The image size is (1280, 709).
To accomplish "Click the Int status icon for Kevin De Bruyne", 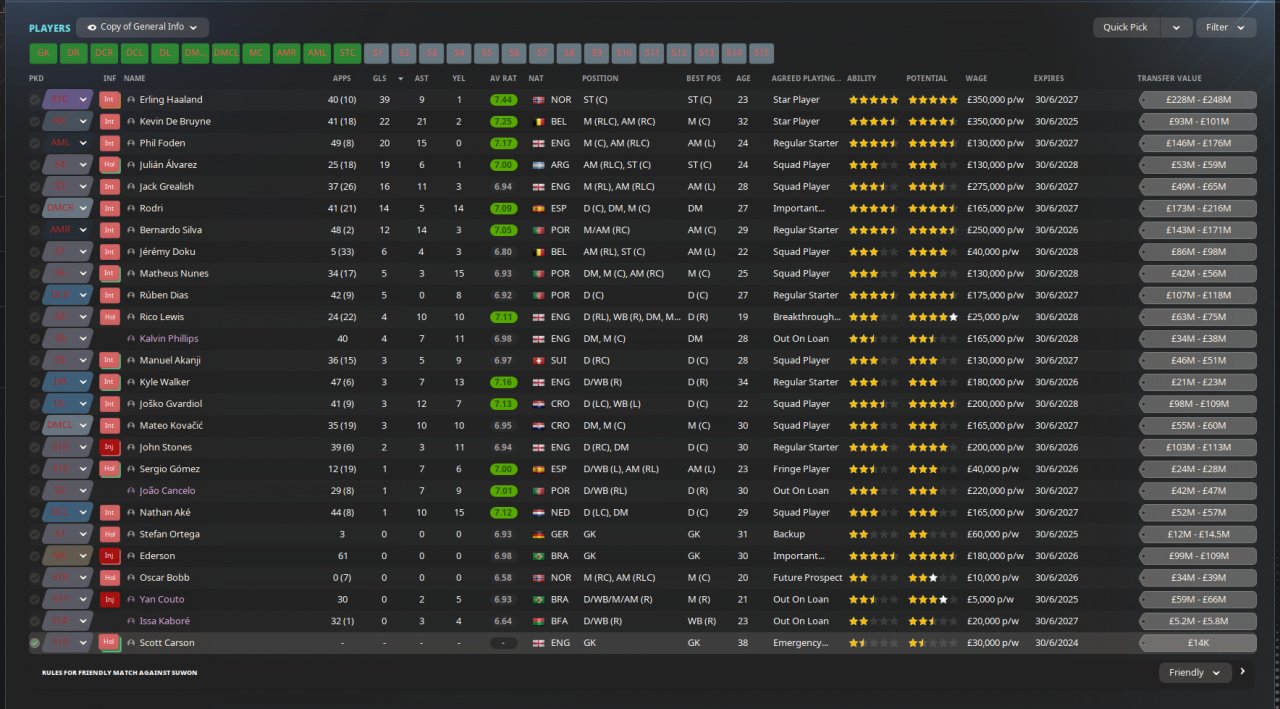I will 110,122.
